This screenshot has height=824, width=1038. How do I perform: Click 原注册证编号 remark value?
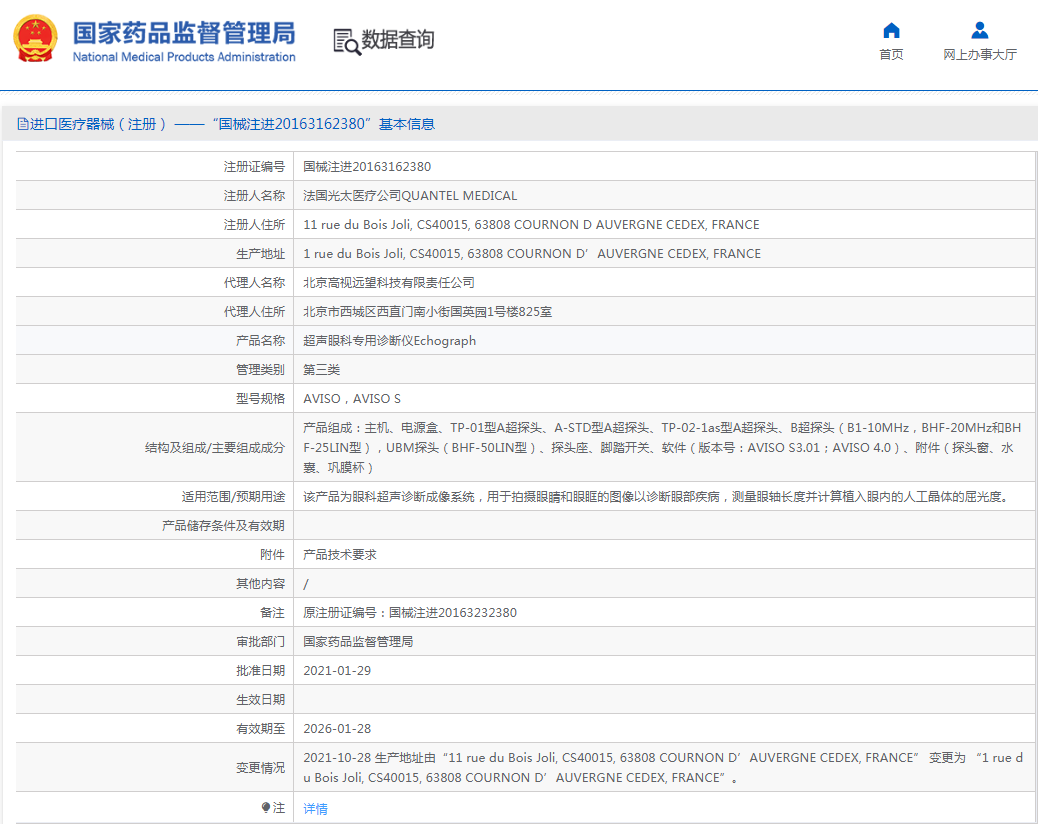click(410, 613)
